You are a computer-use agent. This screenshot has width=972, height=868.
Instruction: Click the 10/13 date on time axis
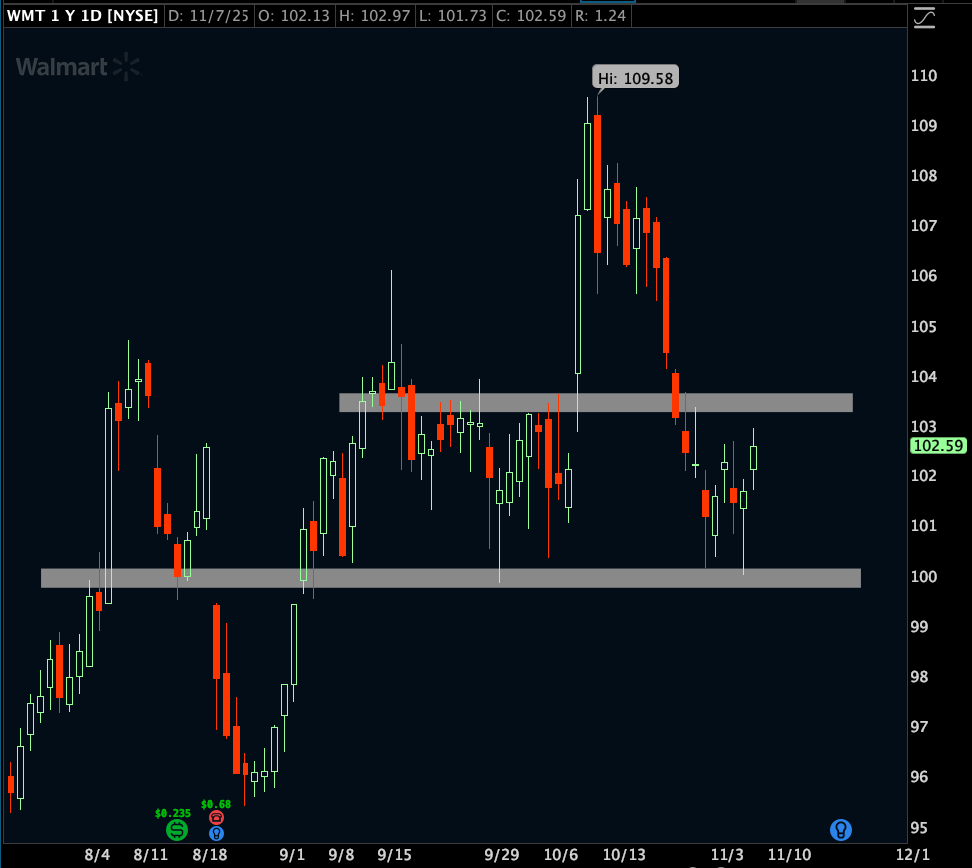(624, 855)
